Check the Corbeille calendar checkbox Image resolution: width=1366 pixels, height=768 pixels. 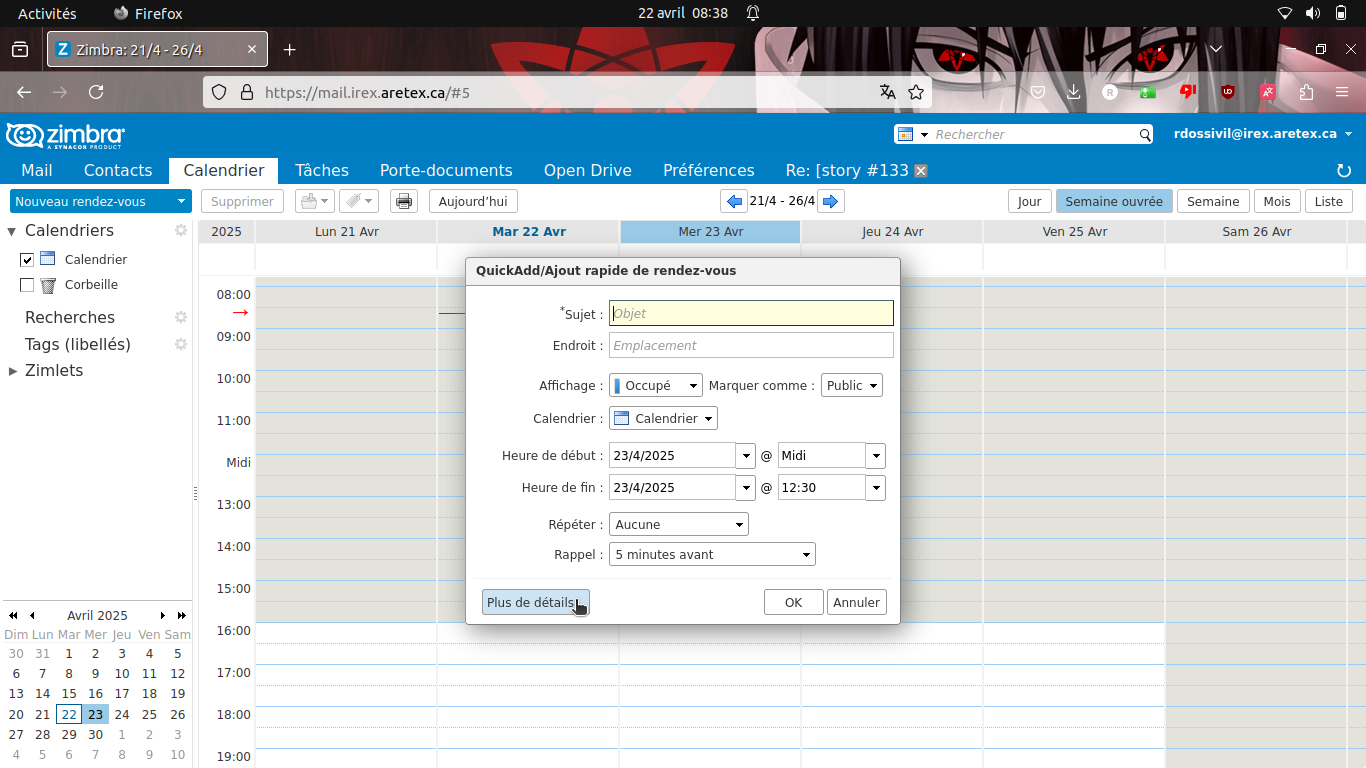coord(27,285)
